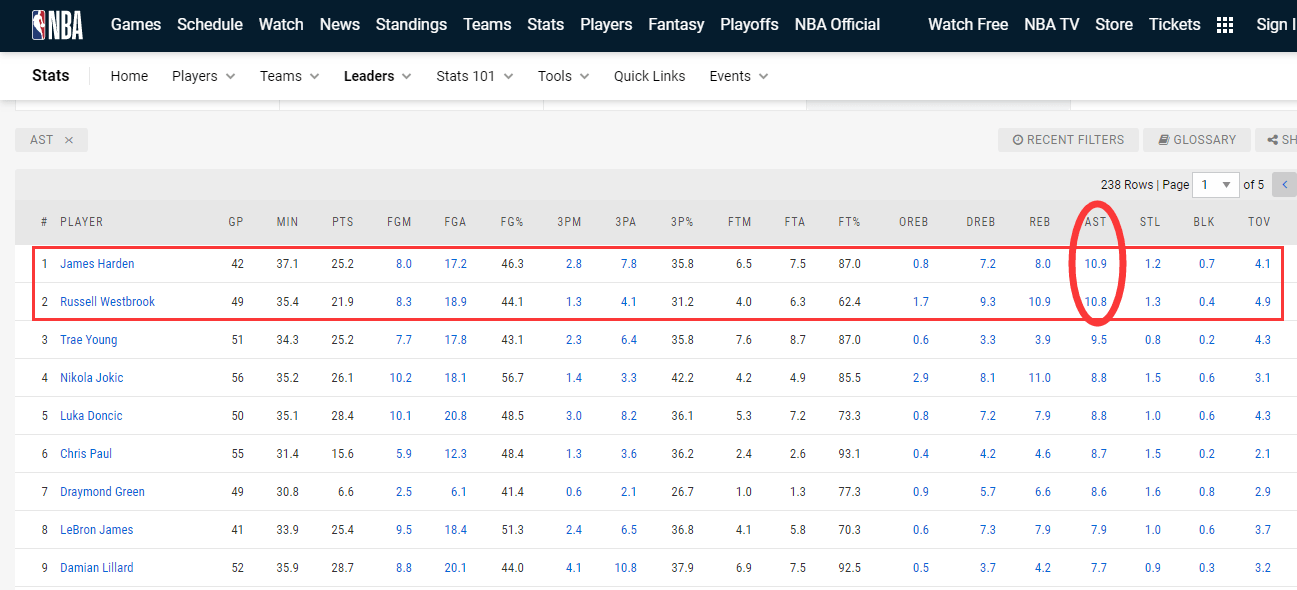The image size is (1297, 590).
Task: Go to previous page arrow
Action: (x=1284, y=185)
